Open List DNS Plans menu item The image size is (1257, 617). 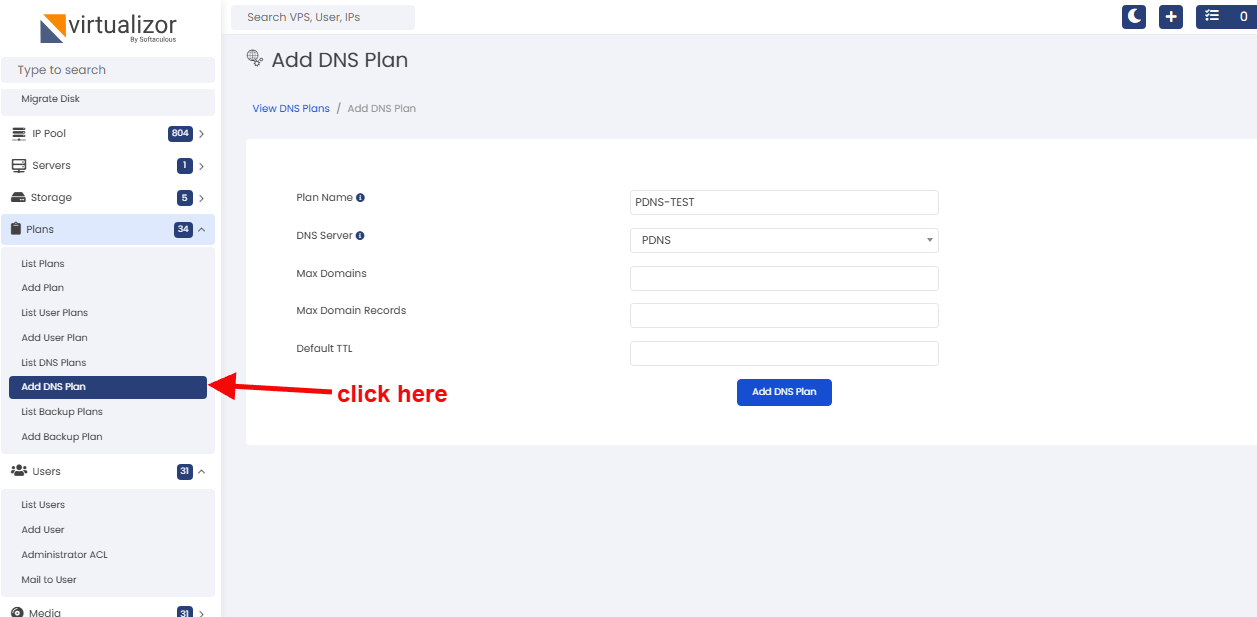[x=54, y=363]
